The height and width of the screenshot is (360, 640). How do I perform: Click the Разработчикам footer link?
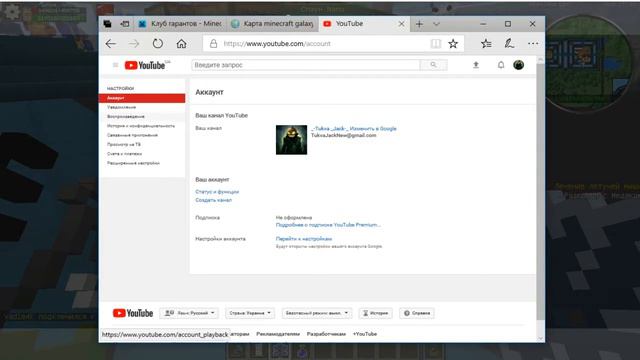(x=326, y=334)
